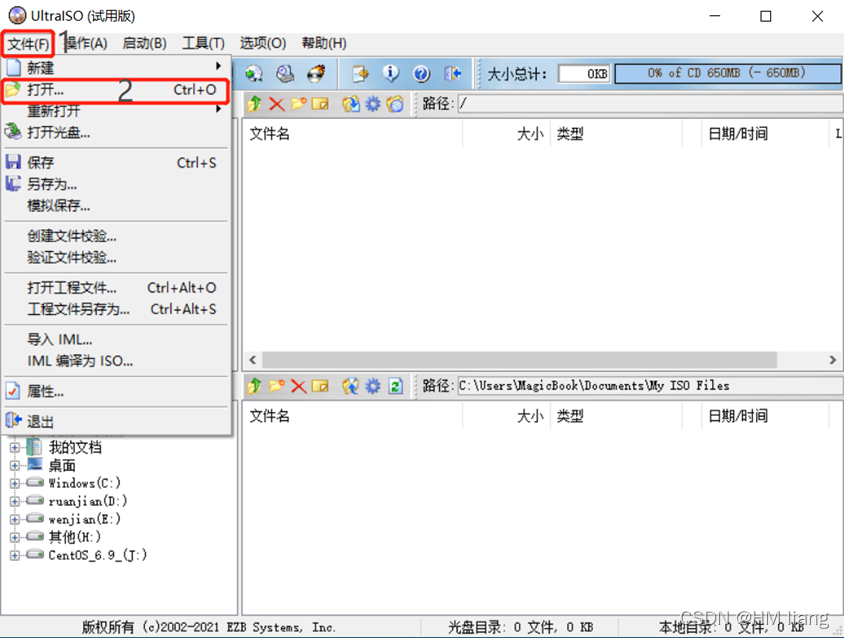
Task: Click the local 路径 field with My ISO Files
Action: point(650,385)
